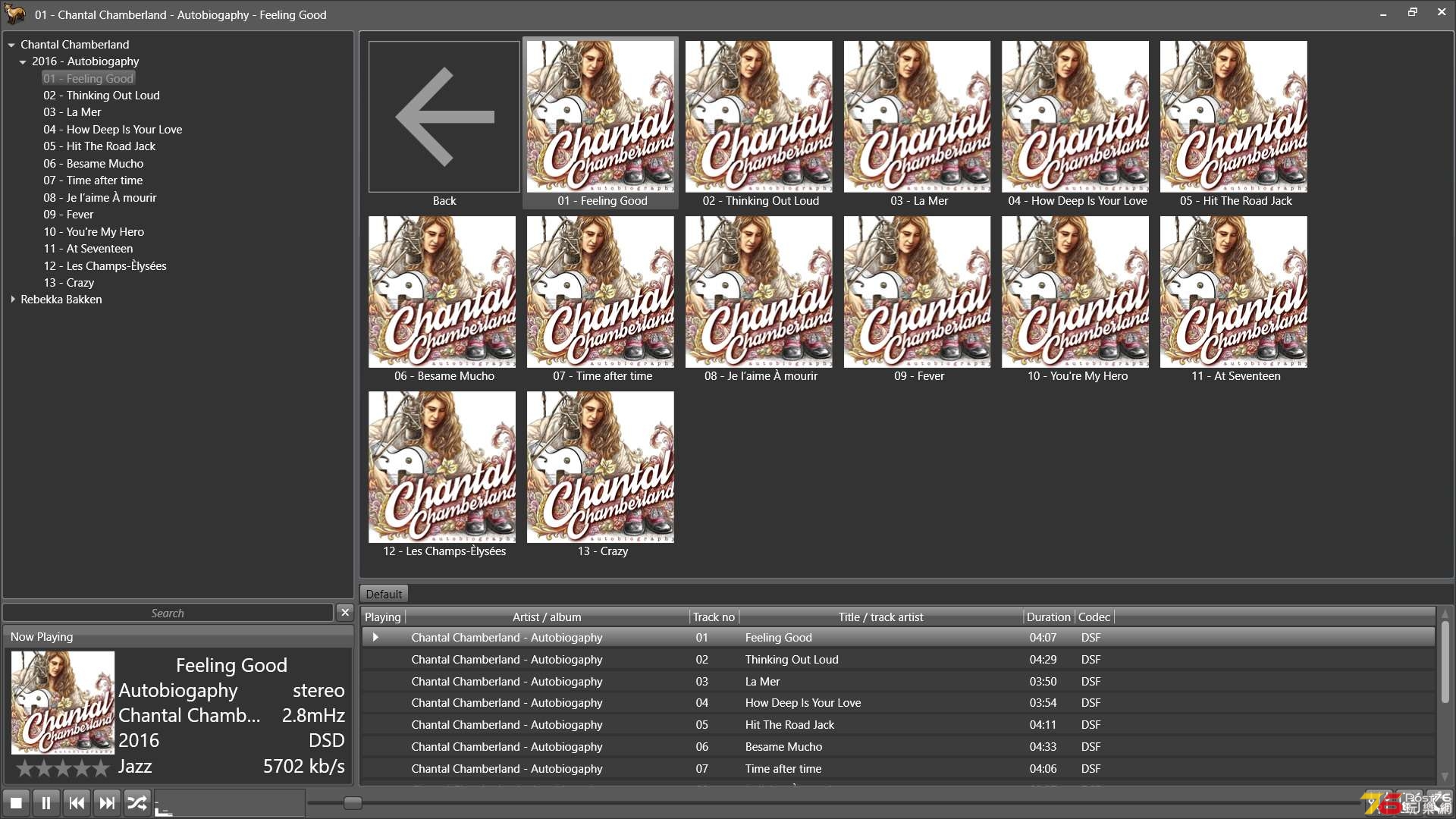1456x819 pixels.
Task: Open the 04 - How Deep Is Your Love thumbnail
Action: click(1075, 116)
